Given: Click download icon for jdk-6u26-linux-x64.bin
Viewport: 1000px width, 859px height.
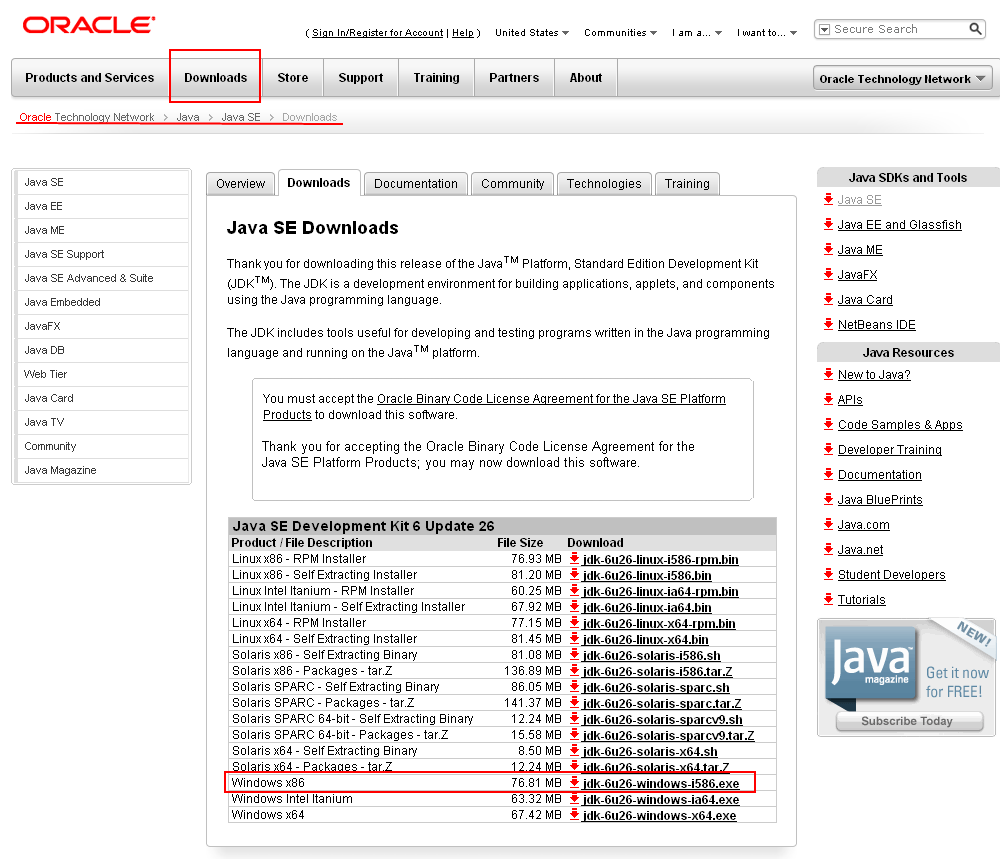Looking at the screenshot, I should (x=574, y=638).
